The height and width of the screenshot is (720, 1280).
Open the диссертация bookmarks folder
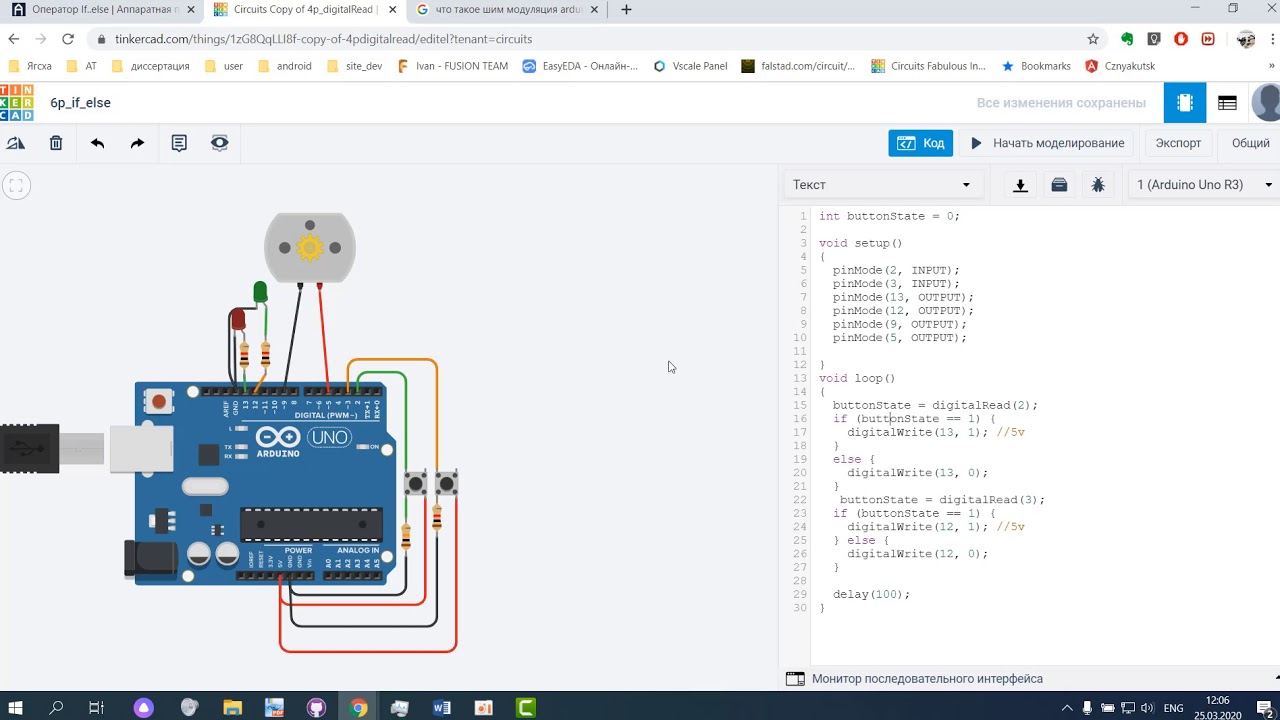pyautogui.click(x=149, y=66)
